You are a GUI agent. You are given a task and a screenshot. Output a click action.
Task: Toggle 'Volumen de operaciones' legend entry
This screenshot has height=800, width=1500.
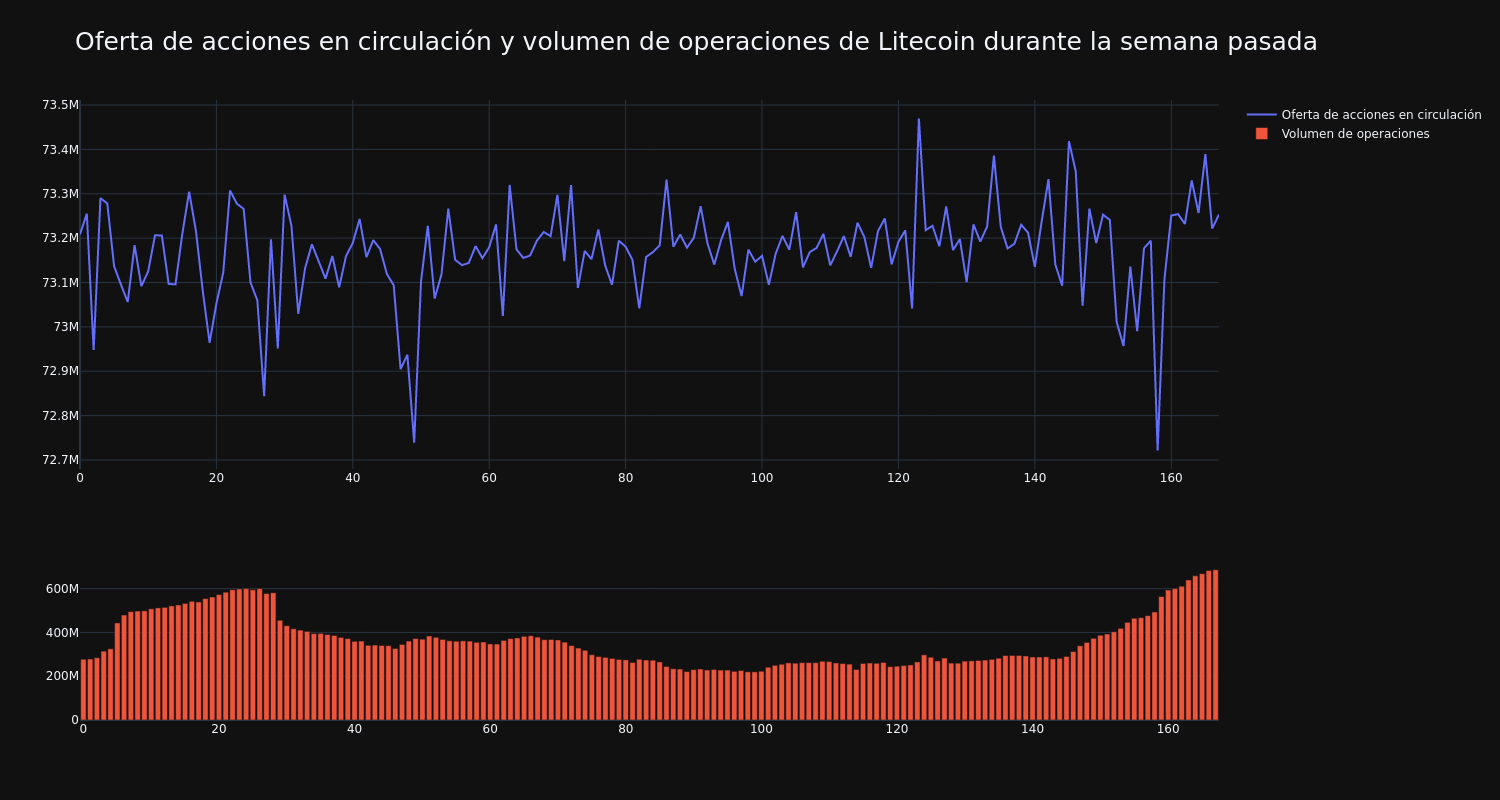coord(1355,134)
